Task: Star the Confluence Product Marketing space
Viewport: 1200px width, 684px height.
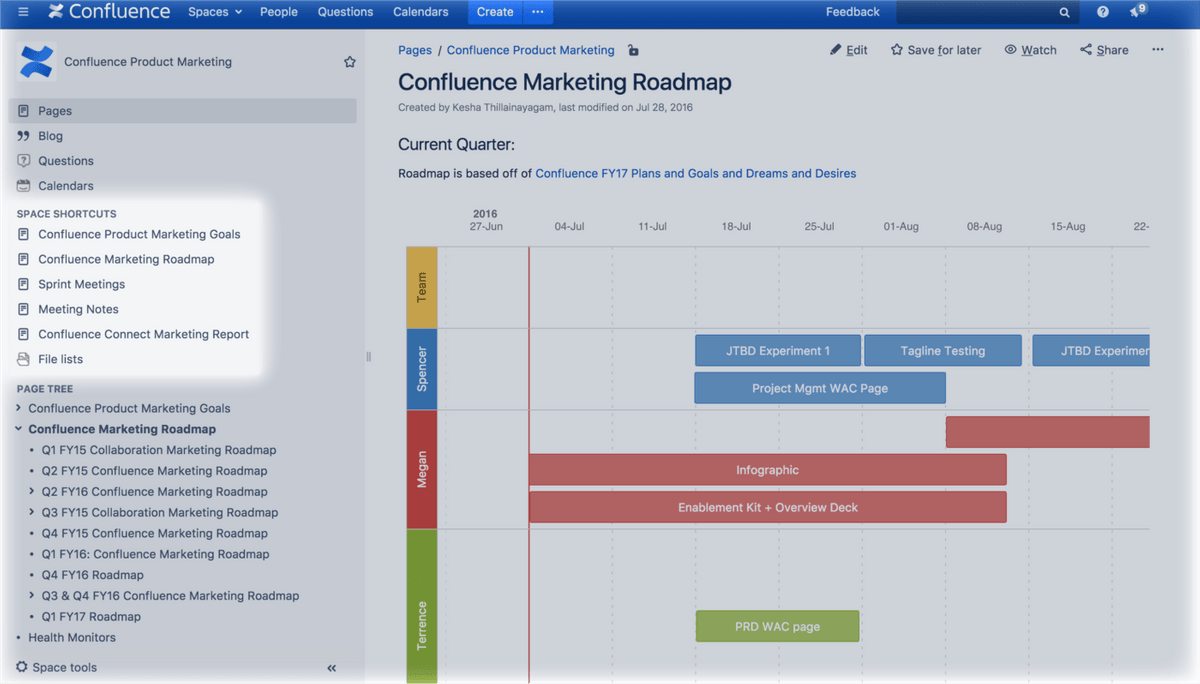Action: tap(350, 62)
